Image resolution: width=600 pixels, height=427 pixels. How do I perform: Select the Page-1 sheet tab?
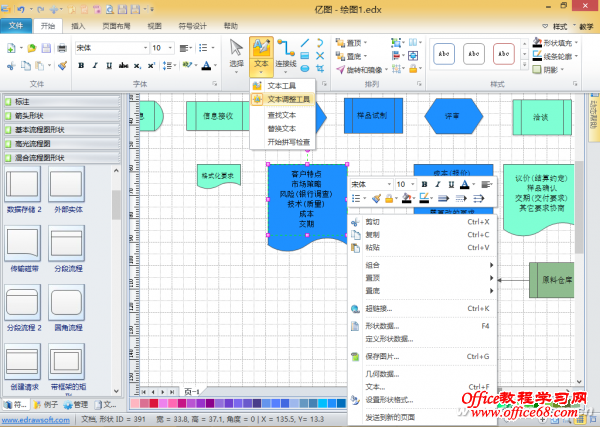(193, 391)
